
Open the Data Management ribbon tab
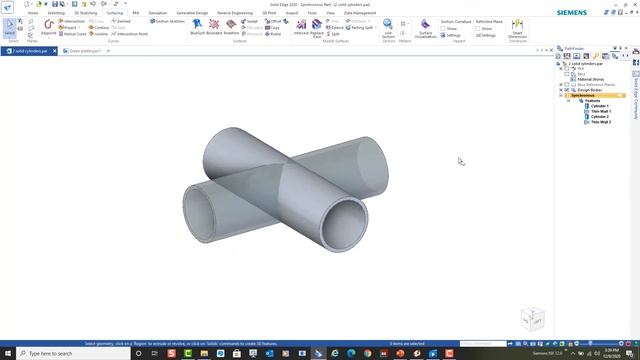pos(360,13)
